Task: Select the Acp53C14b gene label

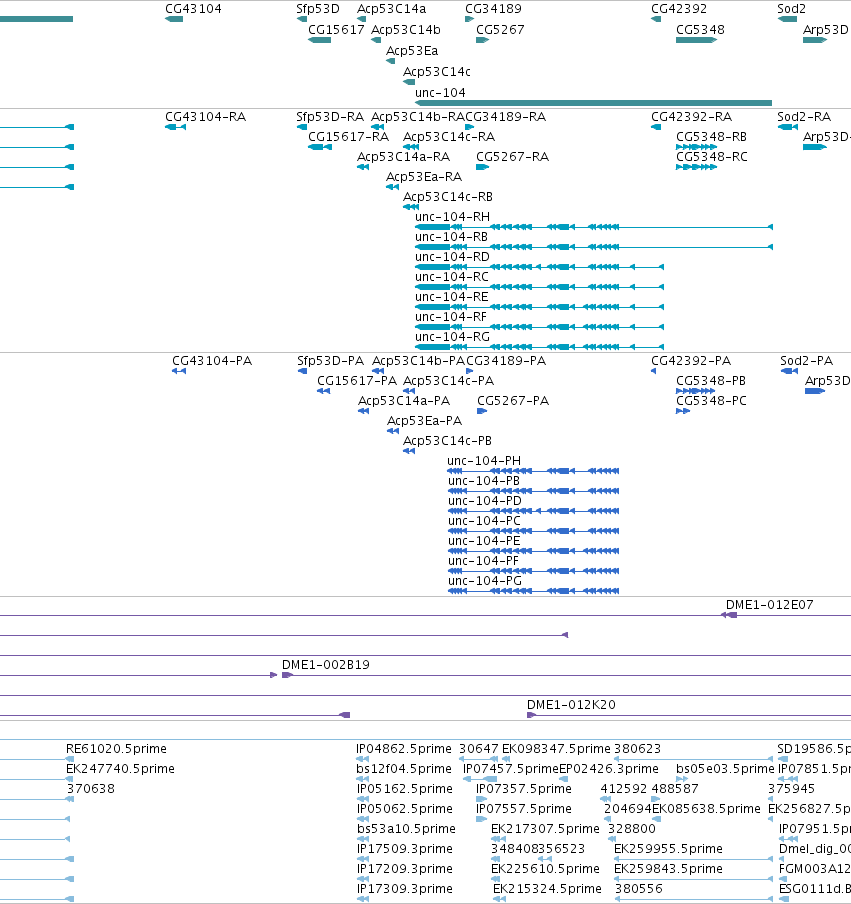Action: [406, 29]
